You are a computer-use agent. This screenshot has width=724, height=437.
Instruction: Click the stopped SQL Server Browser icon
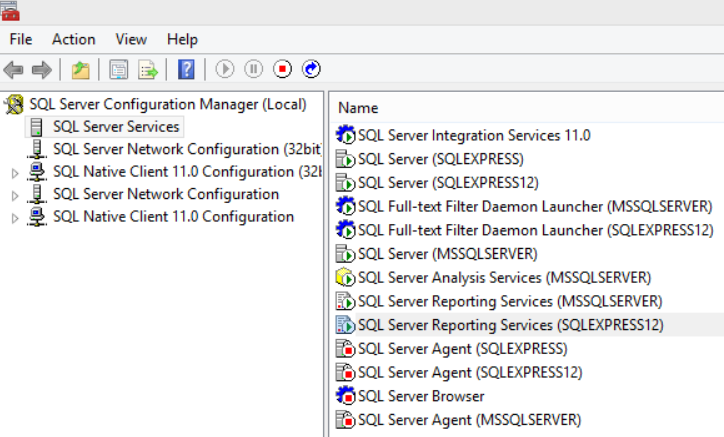click(345, 396)
